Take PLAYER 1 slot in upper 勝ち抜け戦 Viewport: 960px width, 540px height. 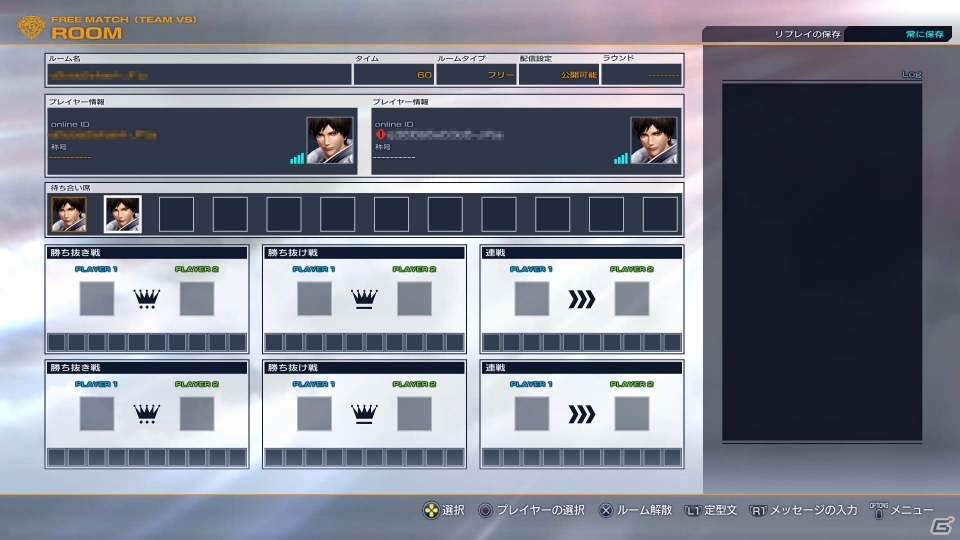coord(314,299)
